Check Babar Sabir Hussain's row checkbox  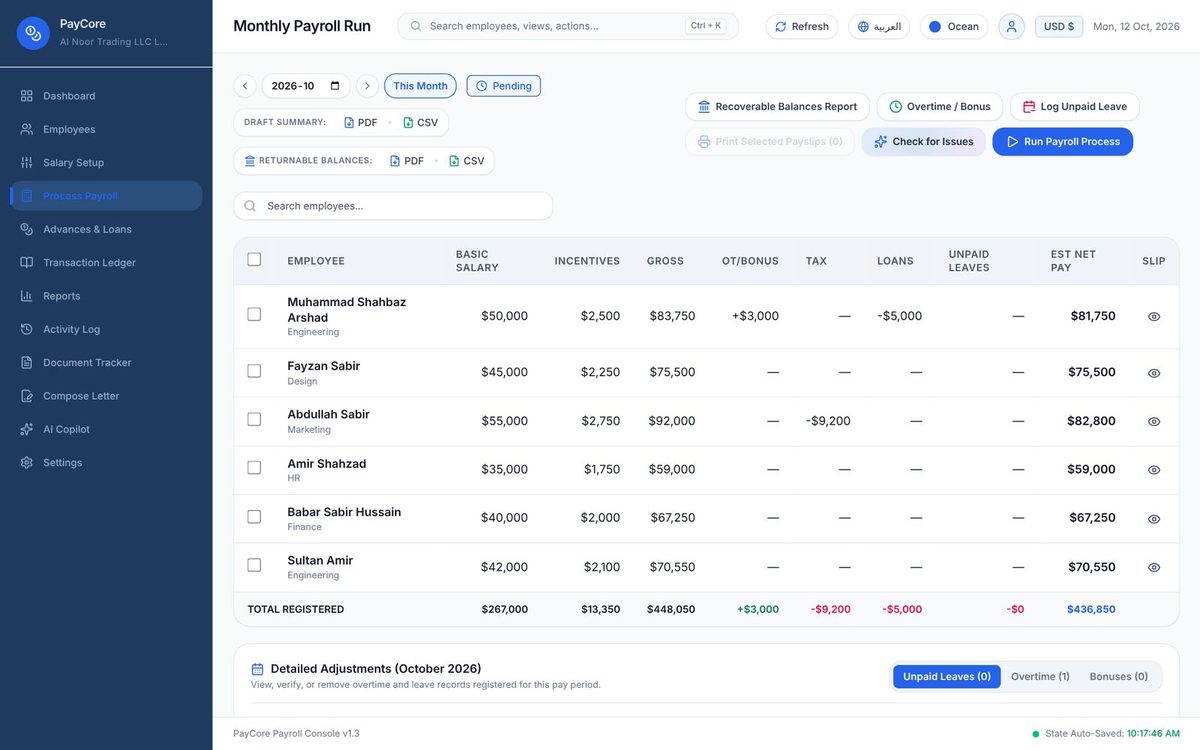(254, 517)
